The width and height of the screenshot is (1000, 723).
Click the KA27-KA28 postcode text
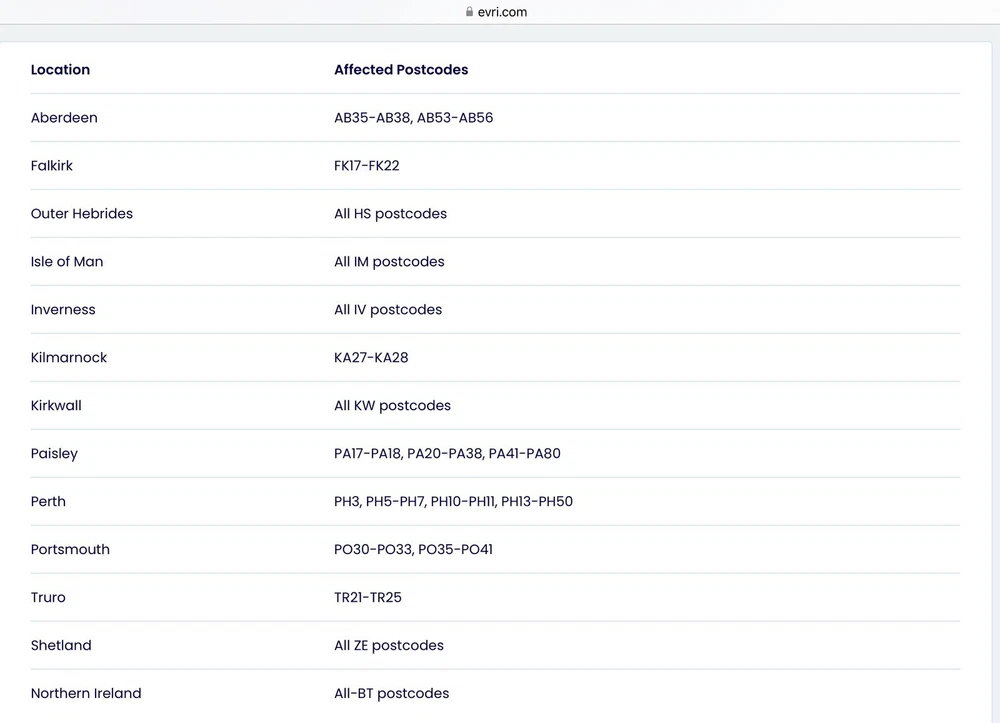pos(371,358)
